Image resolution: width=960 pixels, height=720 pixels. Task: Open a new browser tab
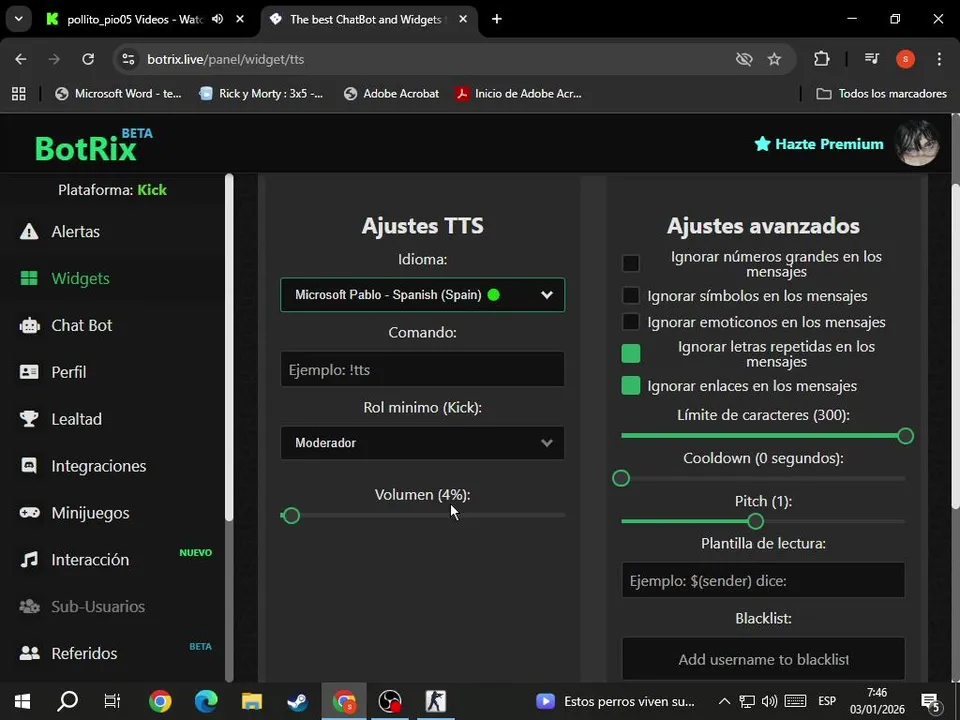(497, 19)
